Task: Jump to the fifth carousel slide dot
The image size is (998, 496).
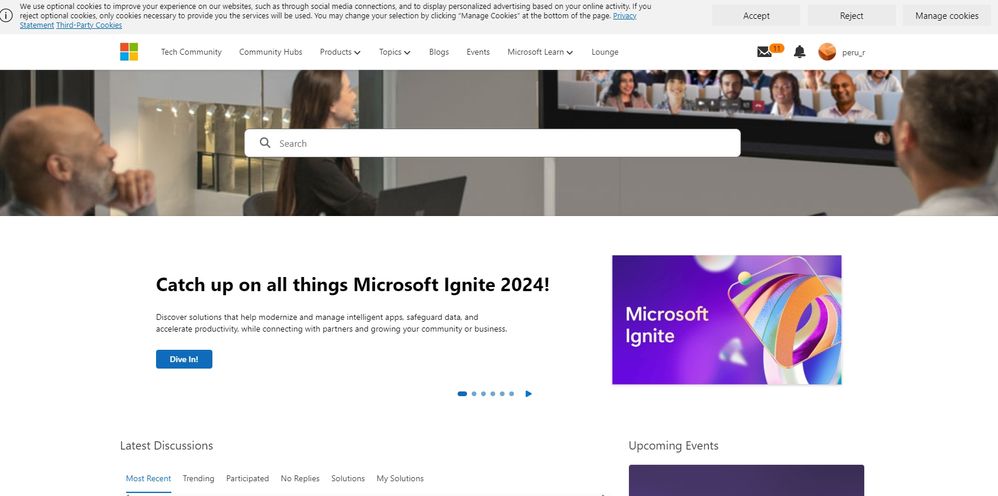Action: [502, 393]
